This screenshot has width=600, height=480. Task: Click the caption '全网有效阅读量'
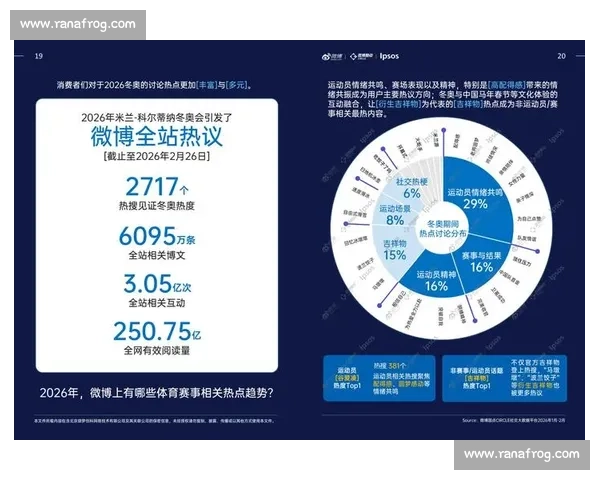pyautogui.click(x=157, y=351)
